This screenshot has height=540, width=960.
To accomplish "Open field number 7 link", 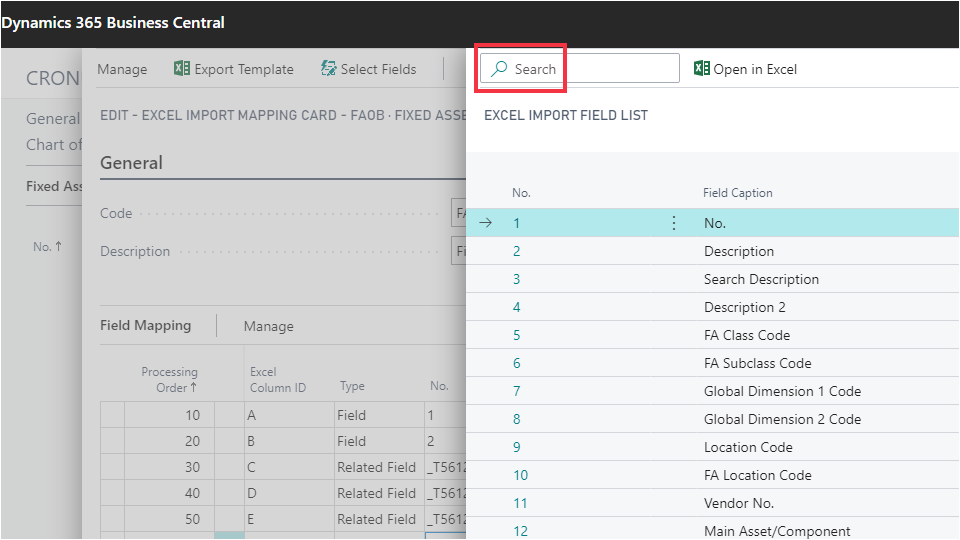I will (x=517, y=391).
